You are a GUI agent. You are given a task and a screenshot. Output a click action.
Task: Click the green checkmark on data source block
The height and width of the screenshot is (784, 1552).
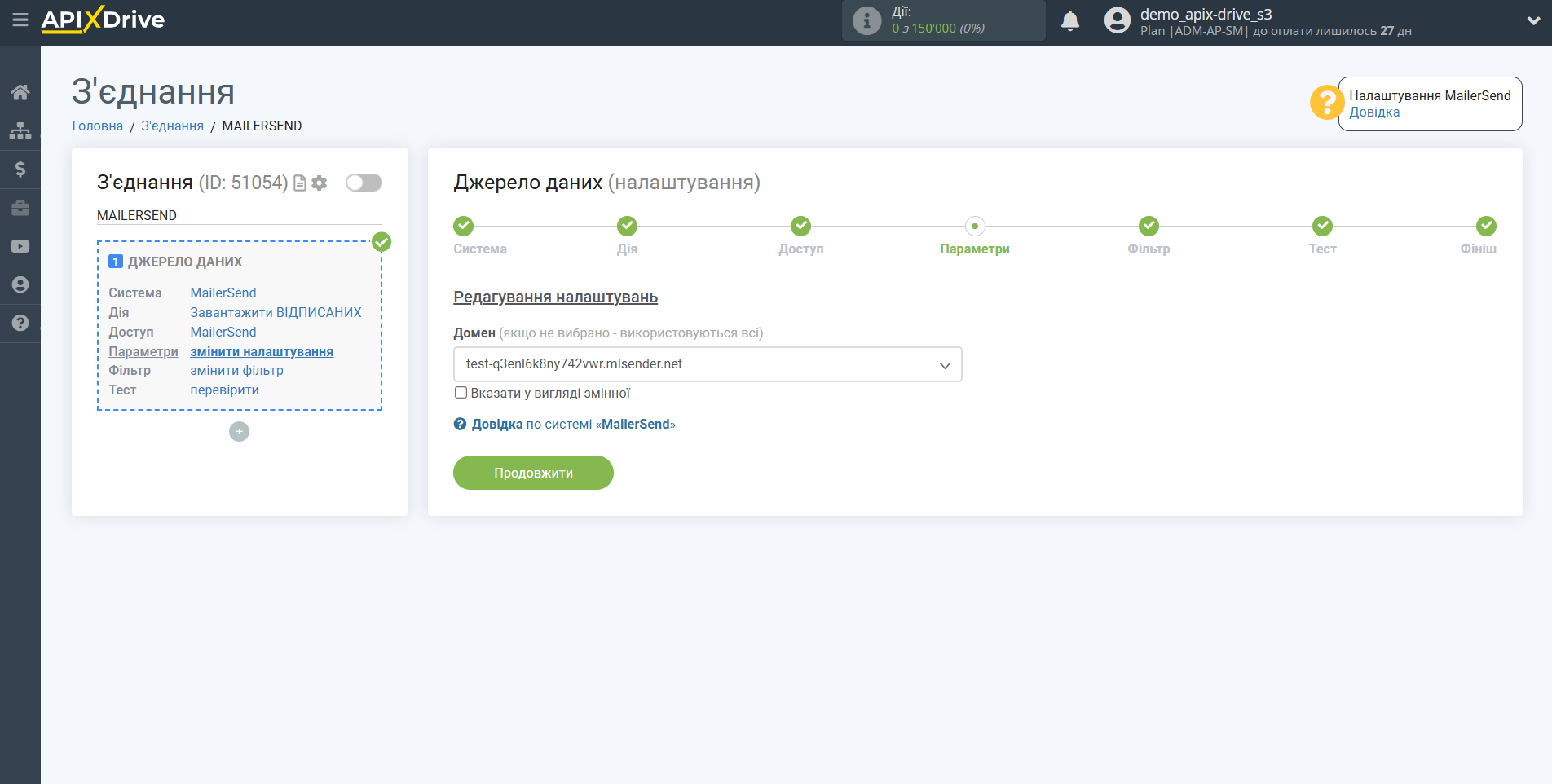[381, 242]
